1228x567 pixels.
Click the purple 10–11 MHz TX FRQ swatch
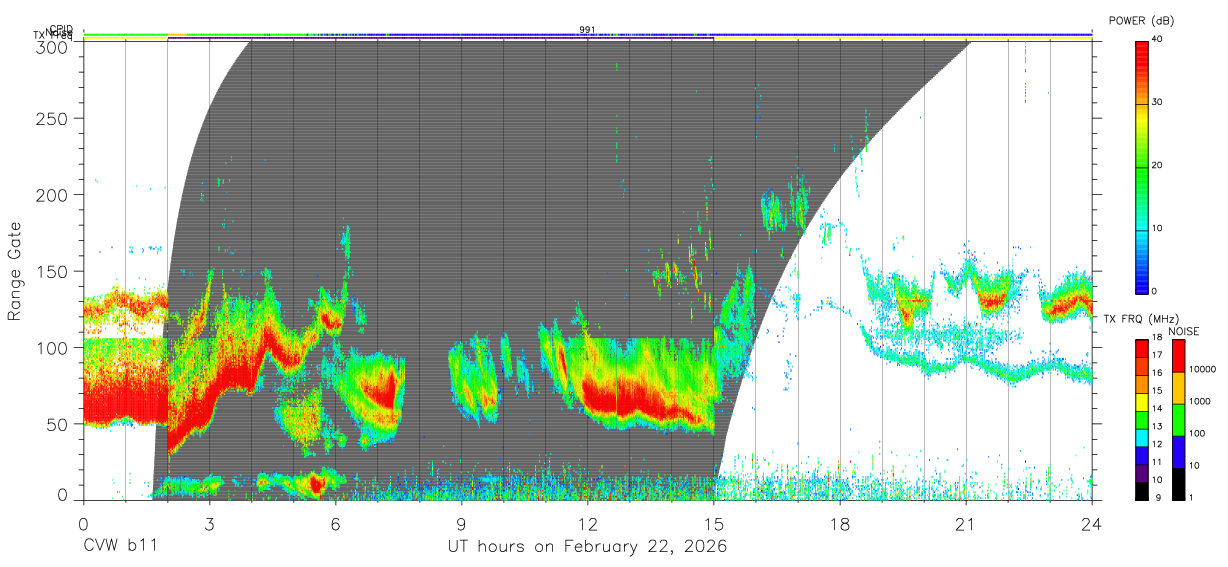click(1141, 473)
